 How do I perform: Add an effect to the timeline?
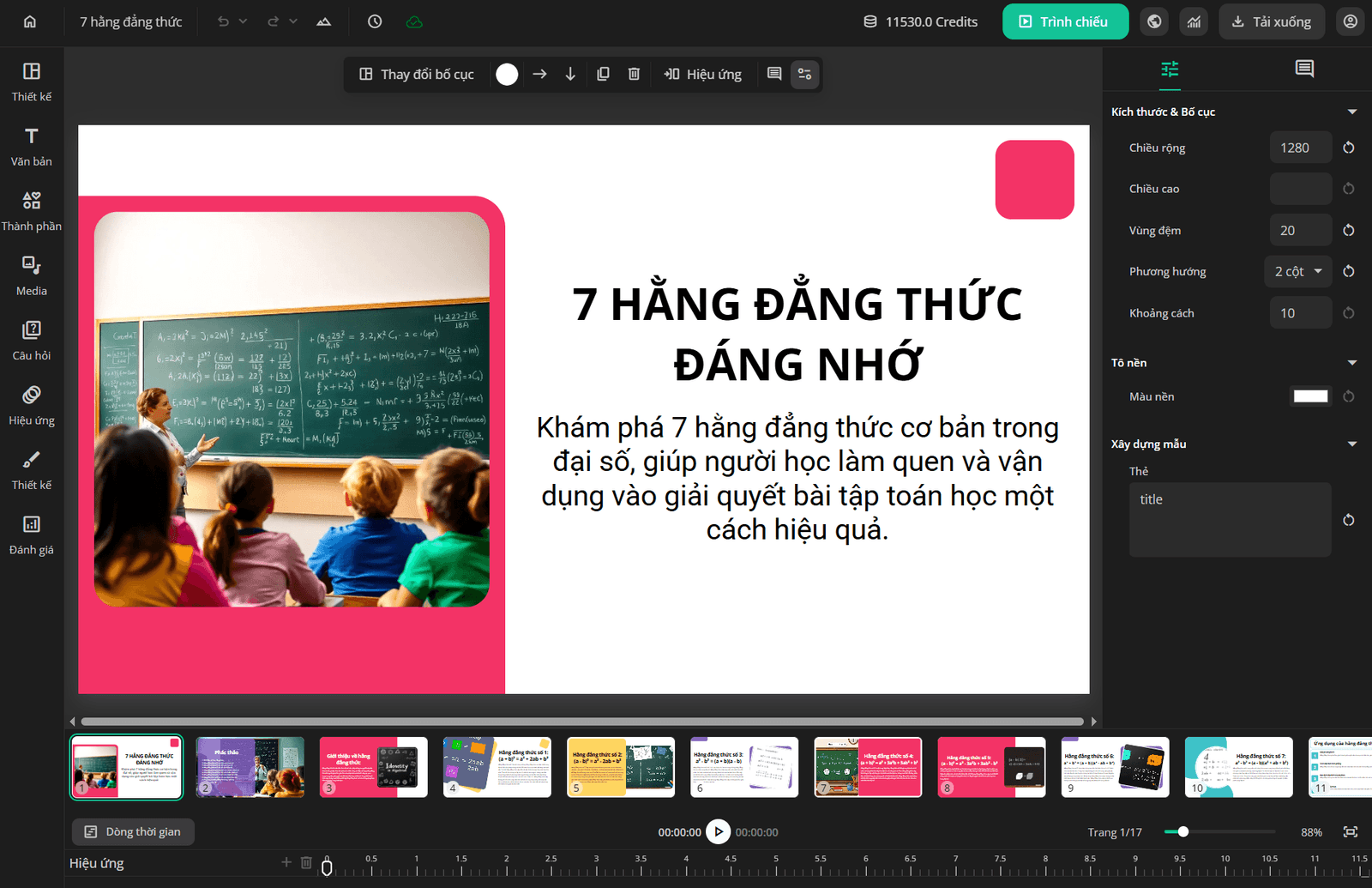pyautogui.click(x=286, y=862)
